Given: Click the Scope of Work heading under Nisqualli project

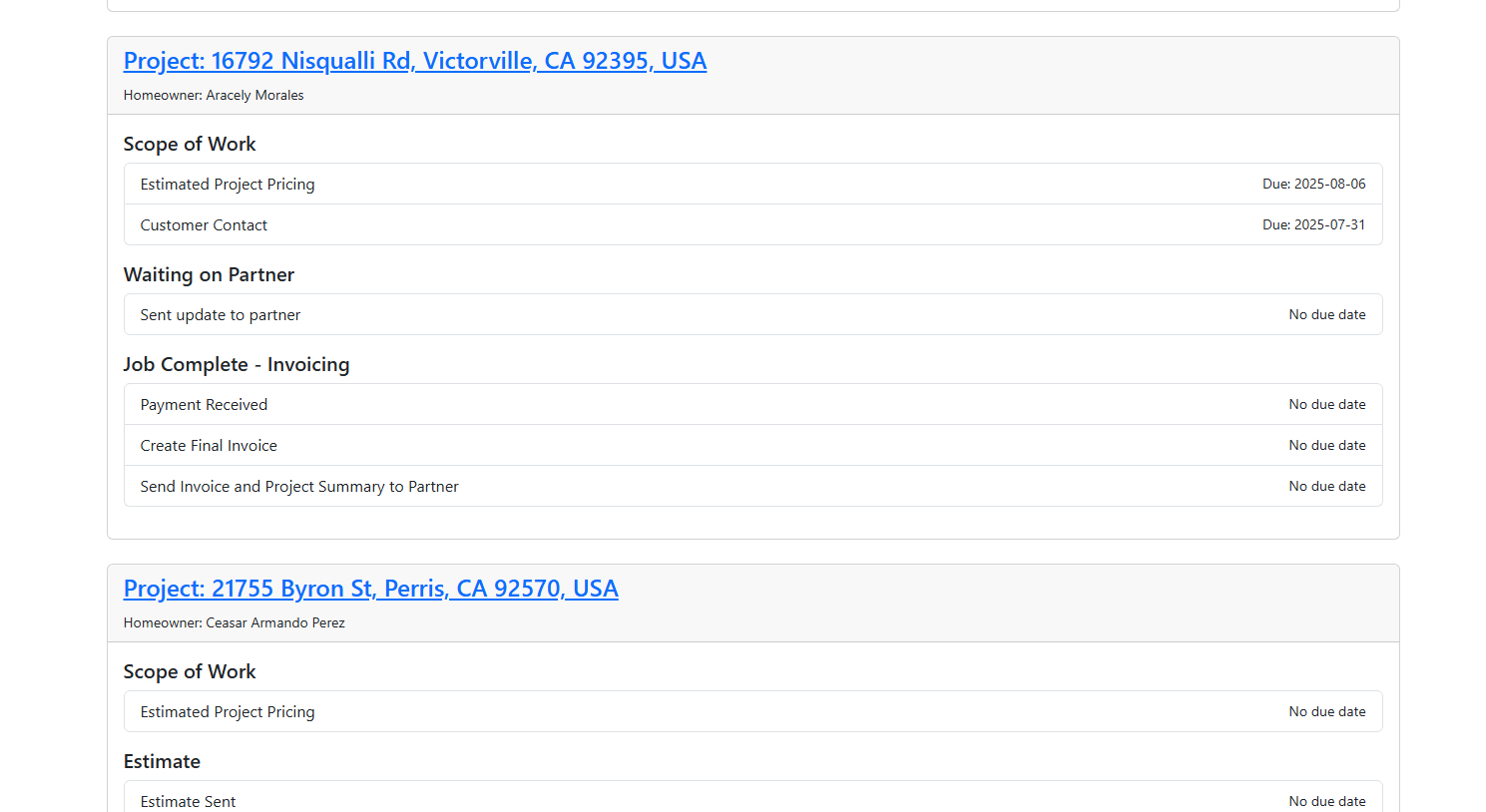Looking at the screenshot, I should (190, 145).
